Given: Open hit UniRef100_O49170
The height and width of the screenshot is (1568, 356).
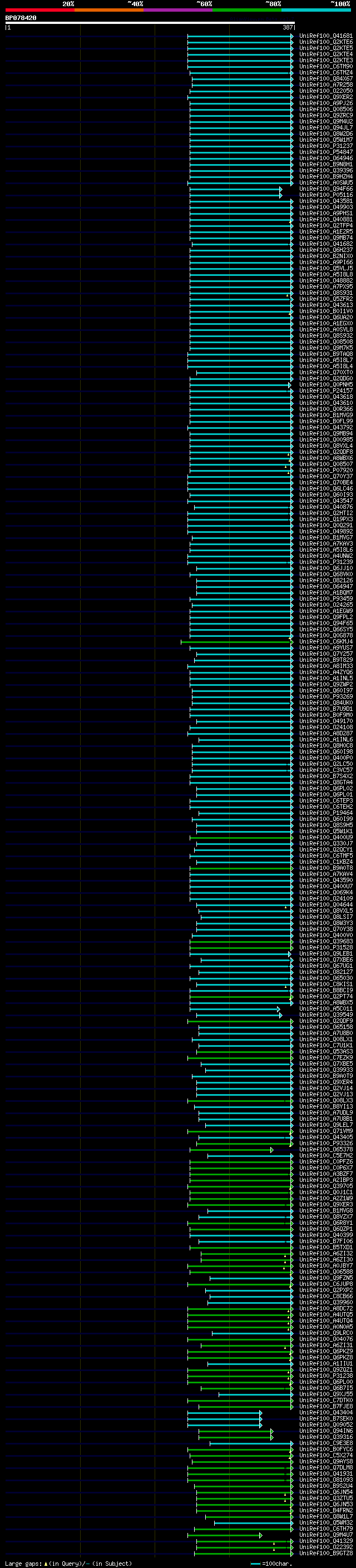Looking at the screenshot, I should click(x=325, y=721).
